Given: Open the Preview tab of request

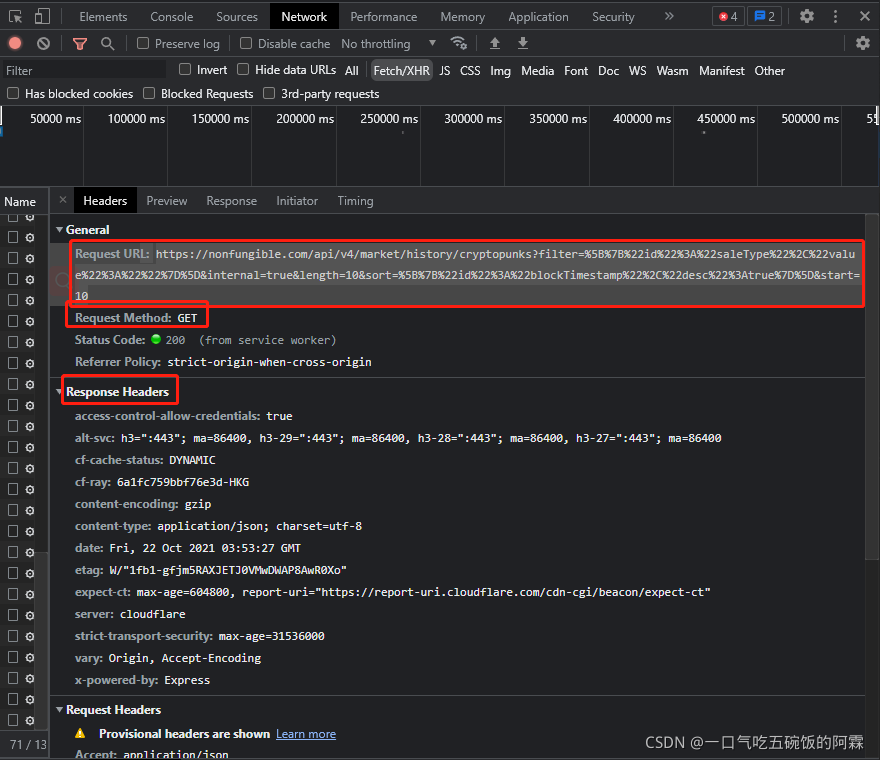Looking at the screenshot, I should coord(167,200).
